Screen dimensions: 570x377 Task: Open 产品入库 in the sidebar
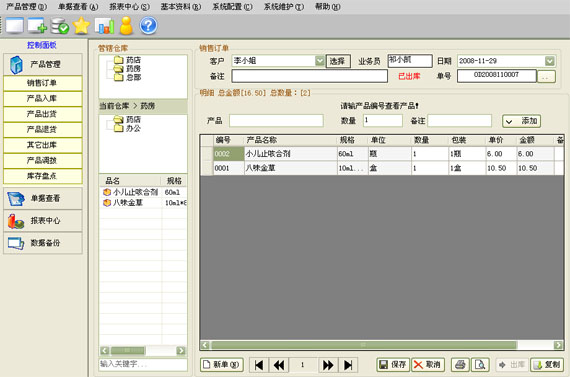(x=43, y=99)
